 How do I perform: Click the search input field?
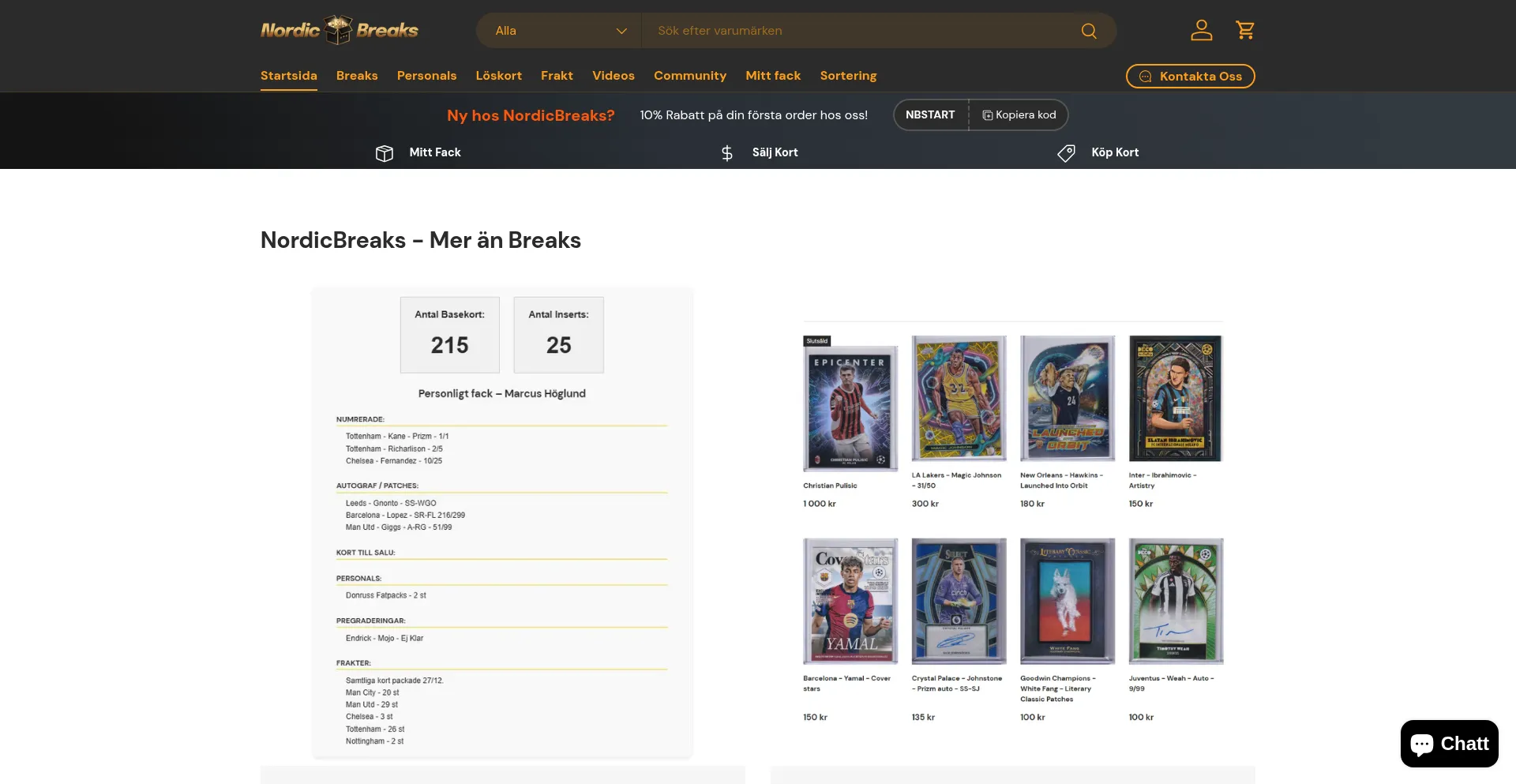[x=853, y=30]
